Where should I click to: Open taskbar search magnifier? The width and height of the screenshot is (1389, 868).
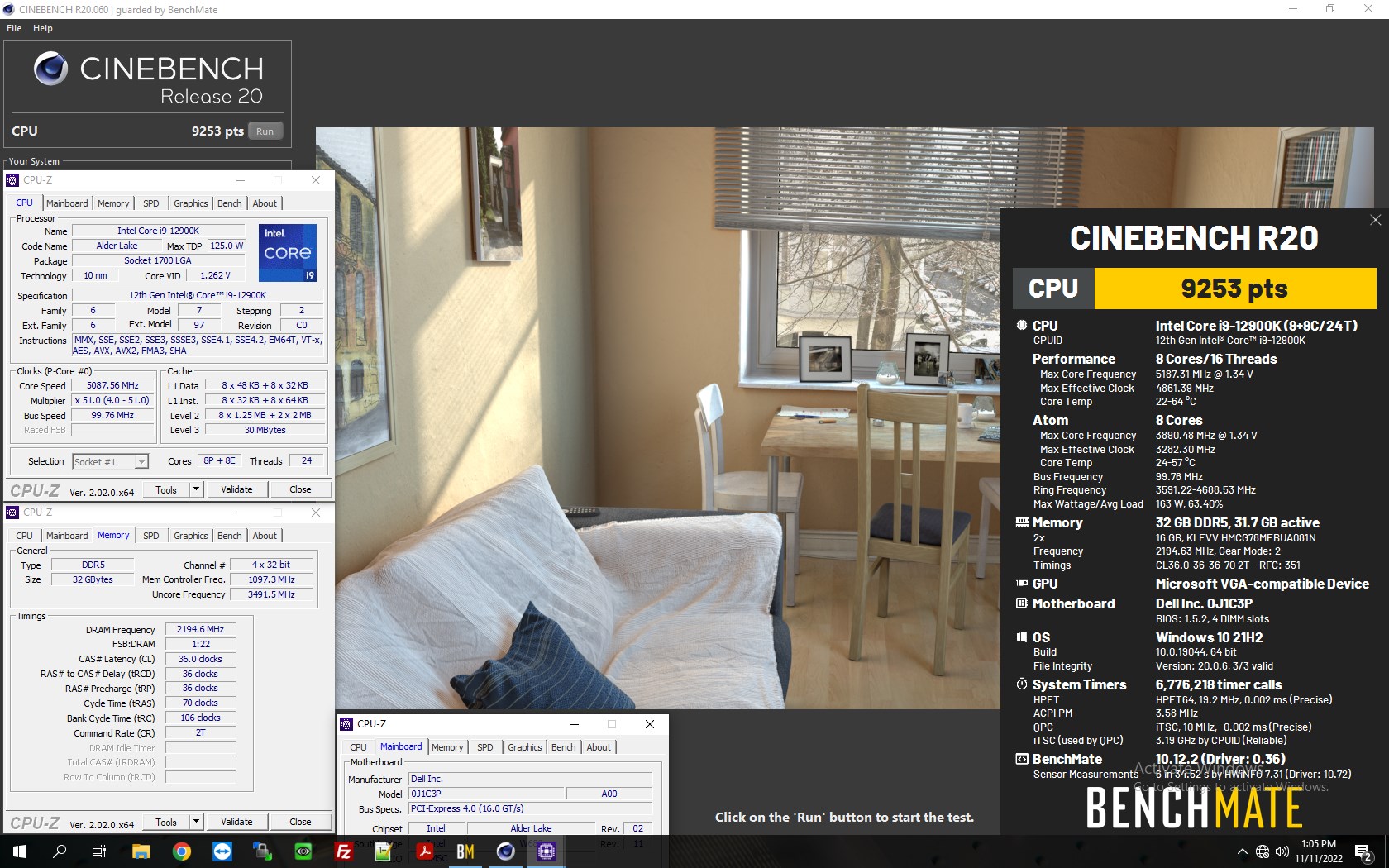(x=60, y=851)
